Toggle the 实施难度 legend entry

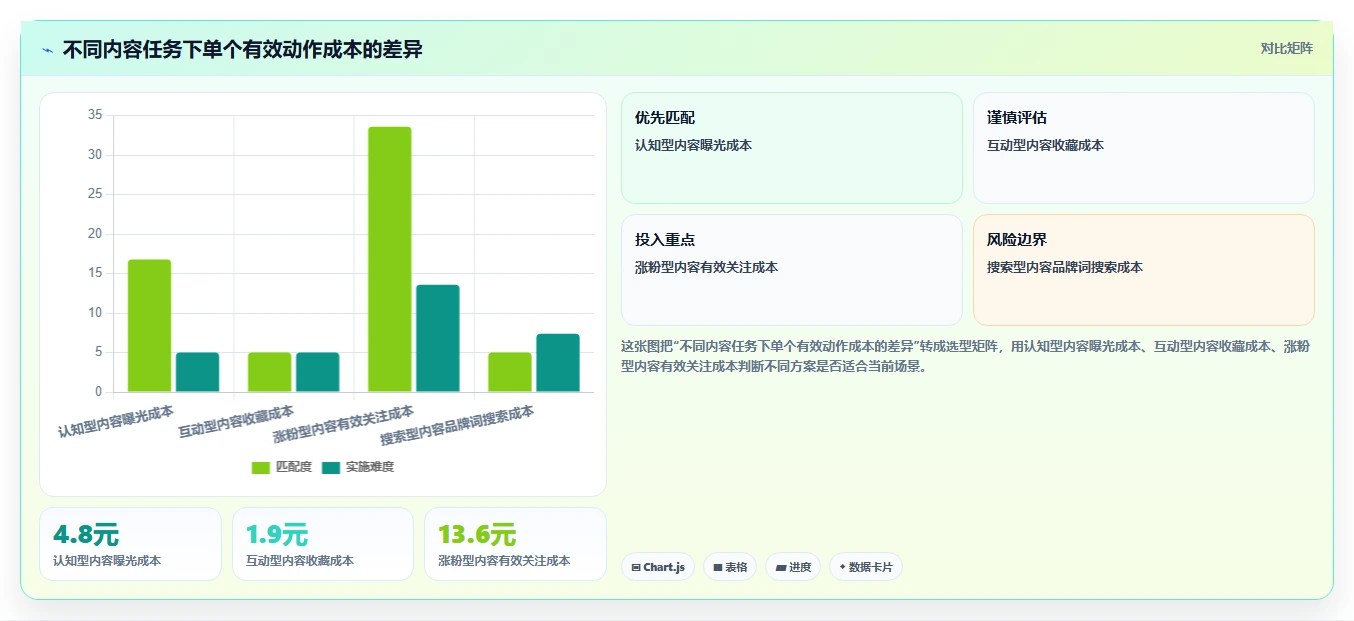(x=358, y=467)
